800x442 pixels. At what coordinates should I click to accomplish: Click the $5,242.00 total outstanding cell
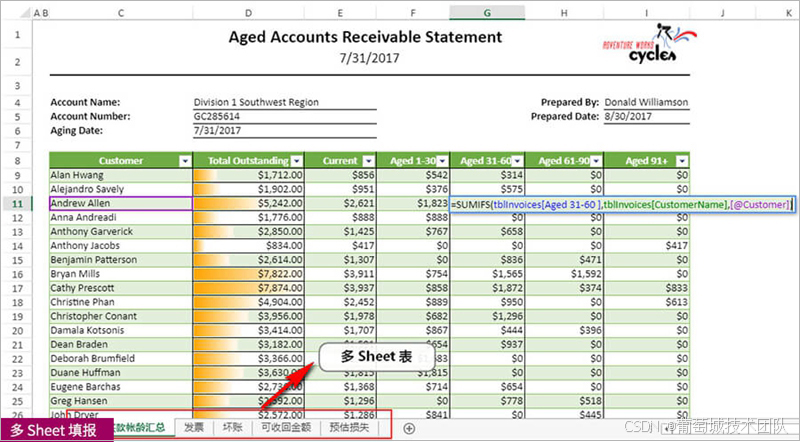pyautogui.click(x=248, y=204)
